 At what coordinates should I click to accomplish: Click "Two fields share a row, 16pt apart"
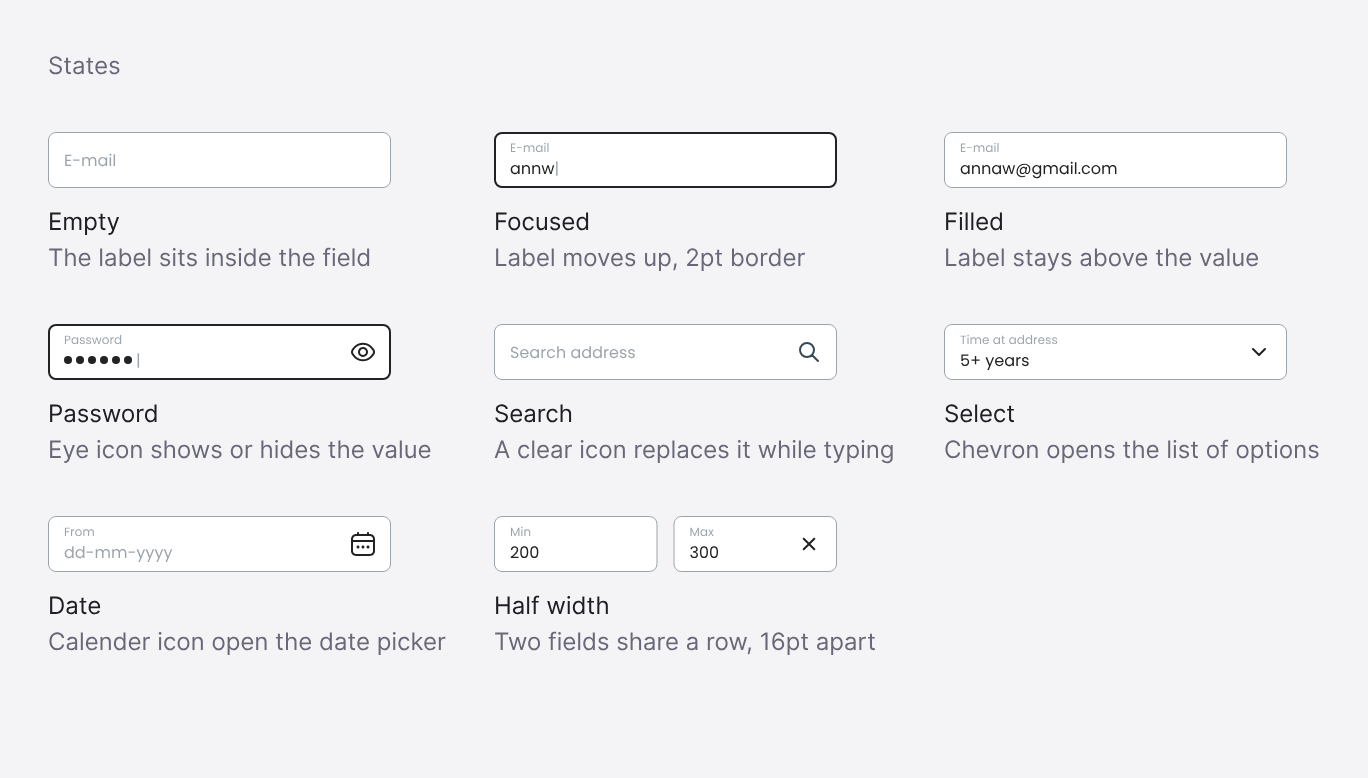[685, 642]
